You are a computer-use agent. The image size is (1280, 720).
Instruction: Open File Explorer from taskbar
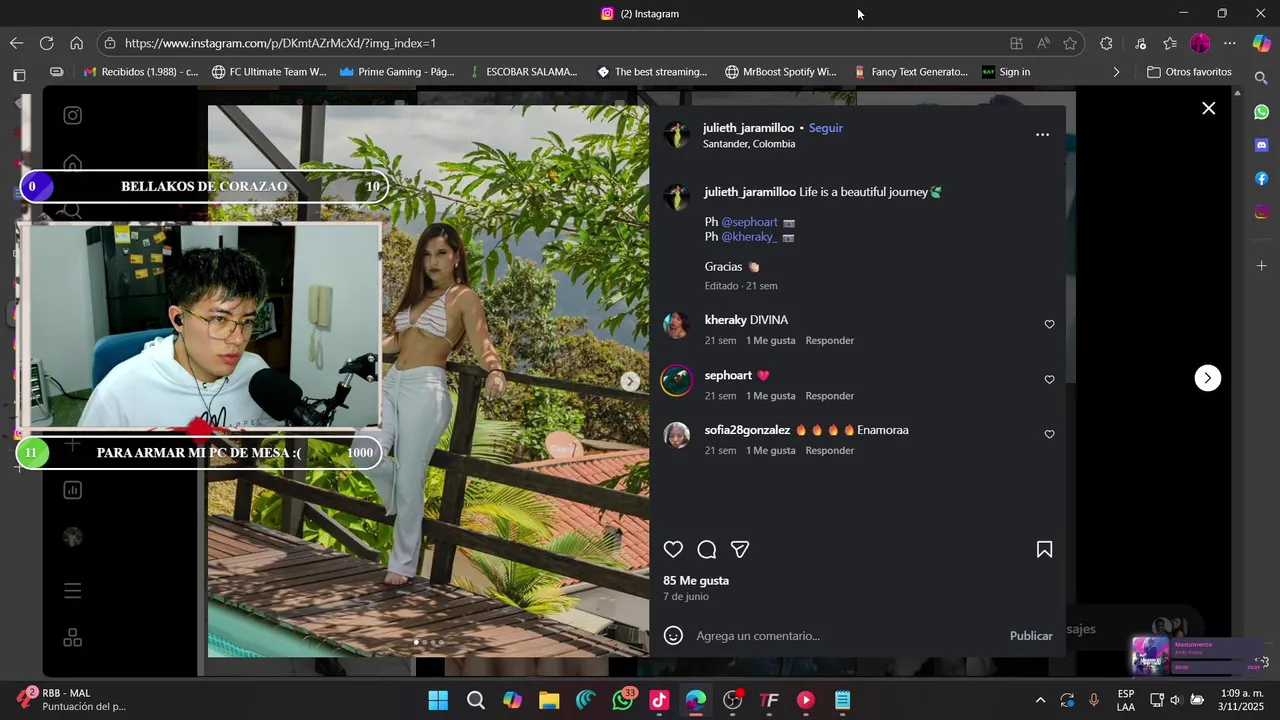point(549,700)
